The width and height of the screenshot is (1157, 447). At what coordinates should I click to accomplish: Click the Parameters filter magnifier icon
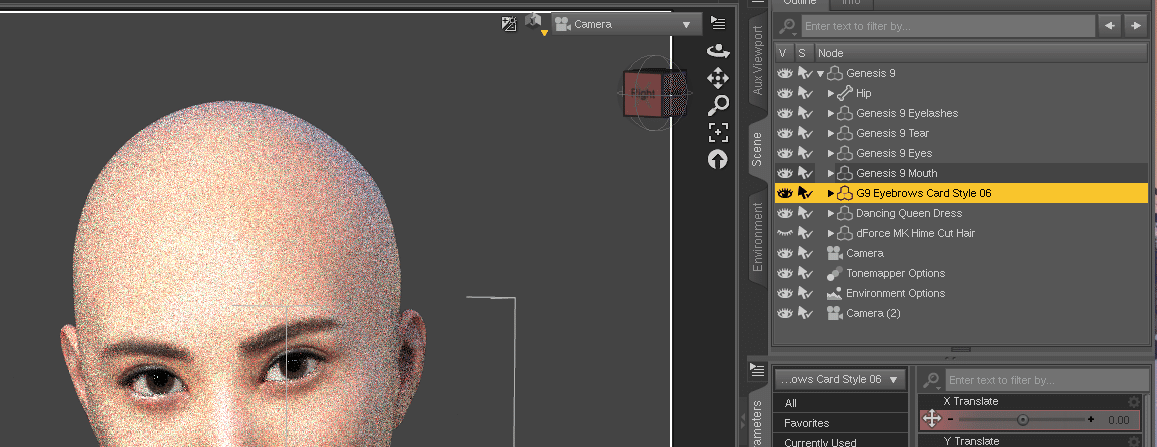(932, 381)
